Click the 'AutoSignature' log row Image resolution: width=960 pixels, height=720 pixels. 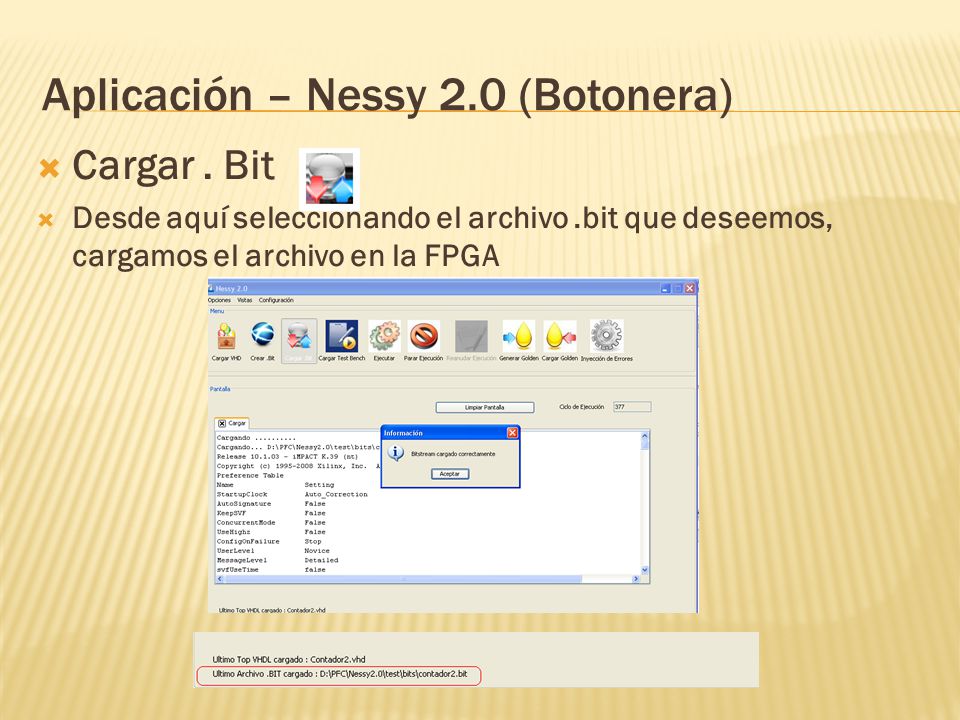271,504
